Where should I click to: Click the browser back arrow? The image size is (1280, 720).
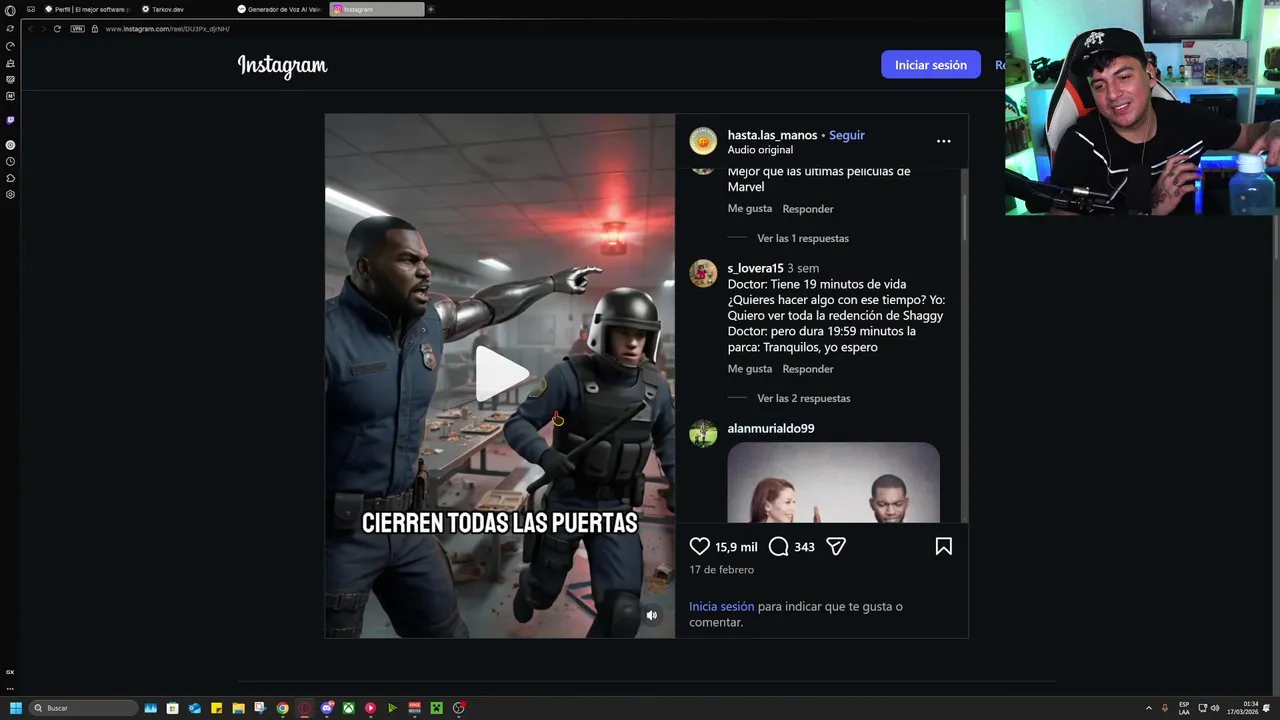(x=30, y=29)
